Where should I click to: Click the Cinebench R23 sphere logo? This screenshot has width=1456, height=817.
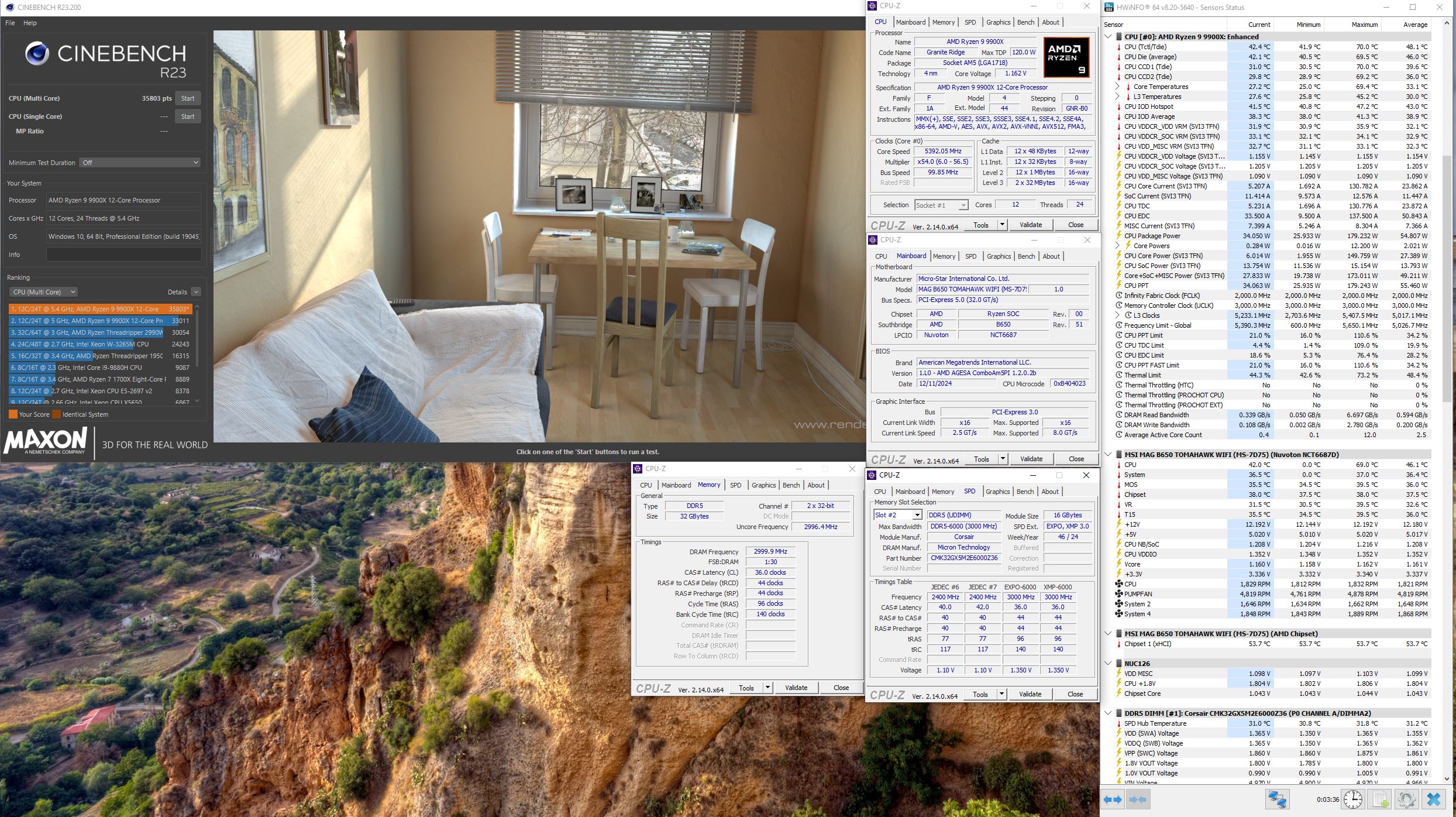tap(37, 54)
